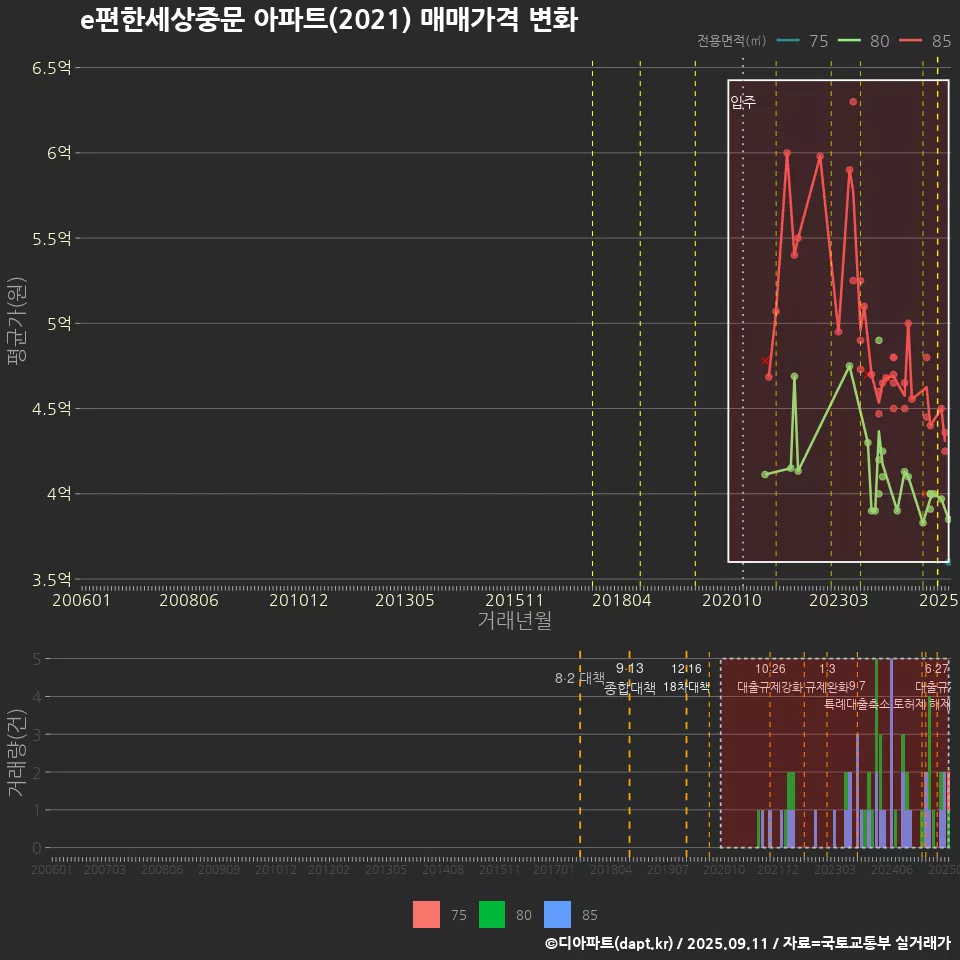The width and height of the screenshot is (960, 960).
Task: Click the red 75 swatch in bottom legend
Action: coord(427,914)
